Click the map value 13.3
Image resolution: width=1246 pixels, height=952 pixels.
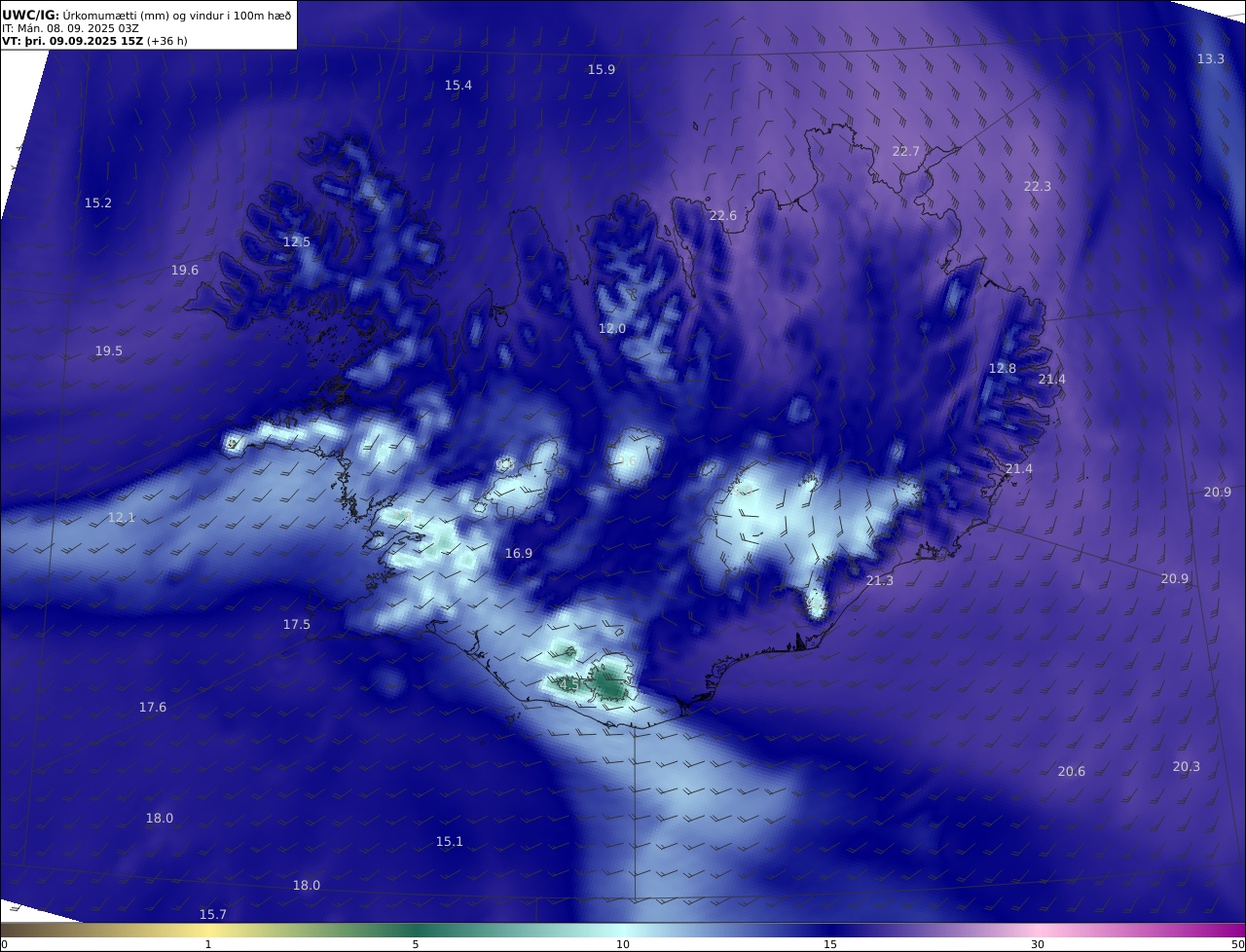(1211, 59)
